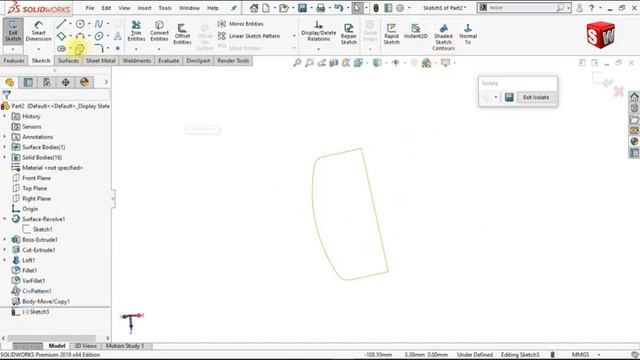640x360 pixels.
Task: Open the Tools menu
Action: click(x=165, y=8)
